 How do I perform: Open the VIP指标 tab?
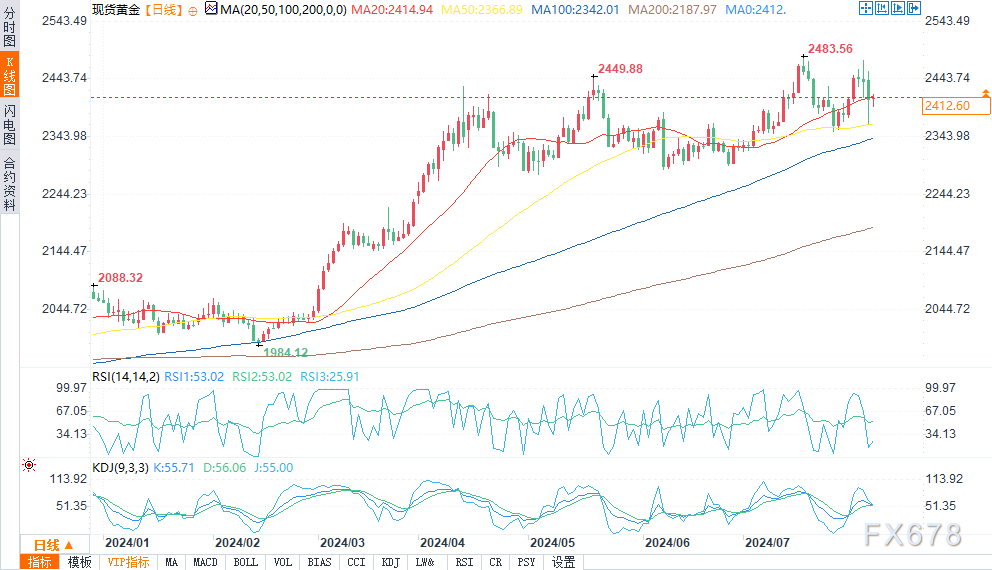click(129, 562)
